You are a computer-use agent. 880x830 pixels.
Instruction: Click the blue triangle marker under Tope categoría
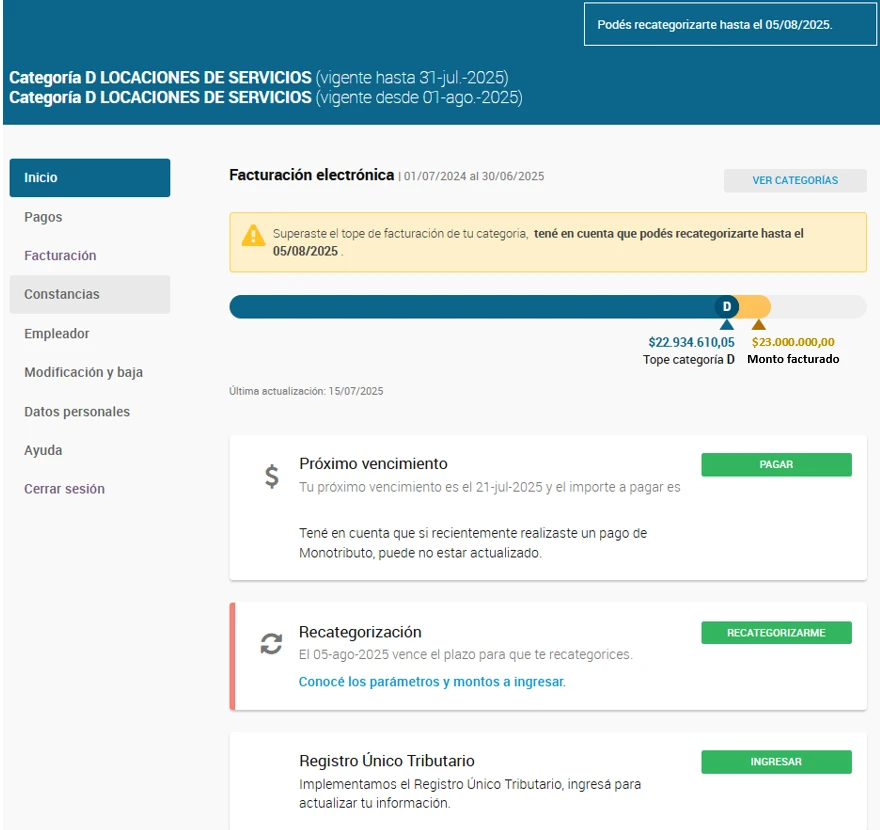pyautogui.click(x=727, y=324)
